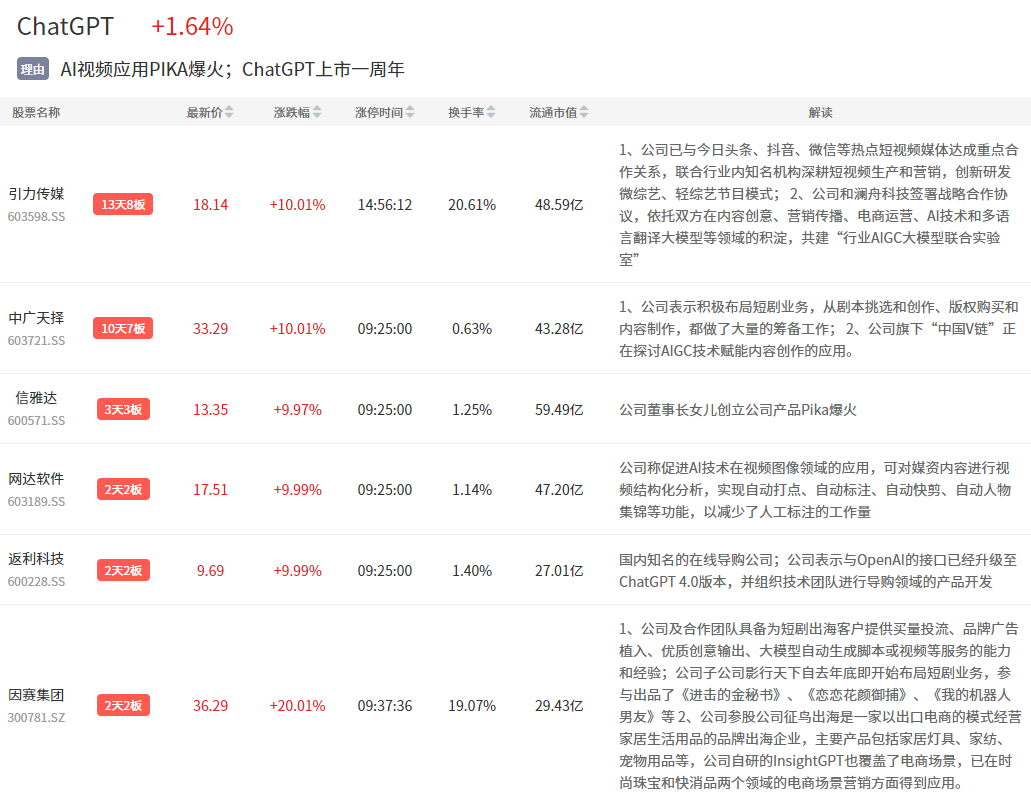Open stock 返利科技
This screenshot has height=797, width=1031.
36,559
